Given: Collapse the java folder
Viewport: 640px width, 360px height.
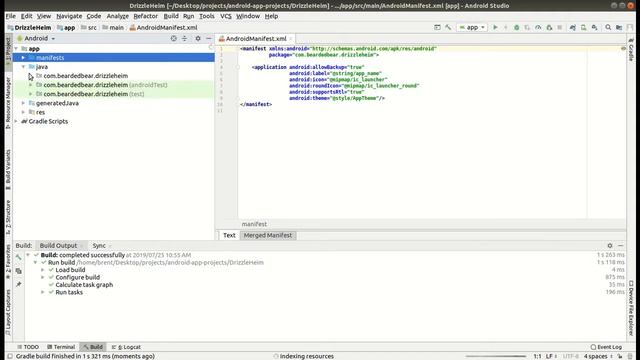Looking at the screenshot, I should pos(23,67).
